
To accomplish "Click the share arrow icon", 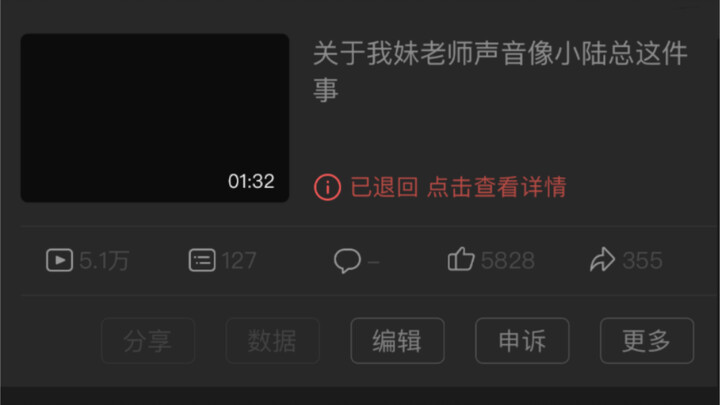I will tap(602, 259).
